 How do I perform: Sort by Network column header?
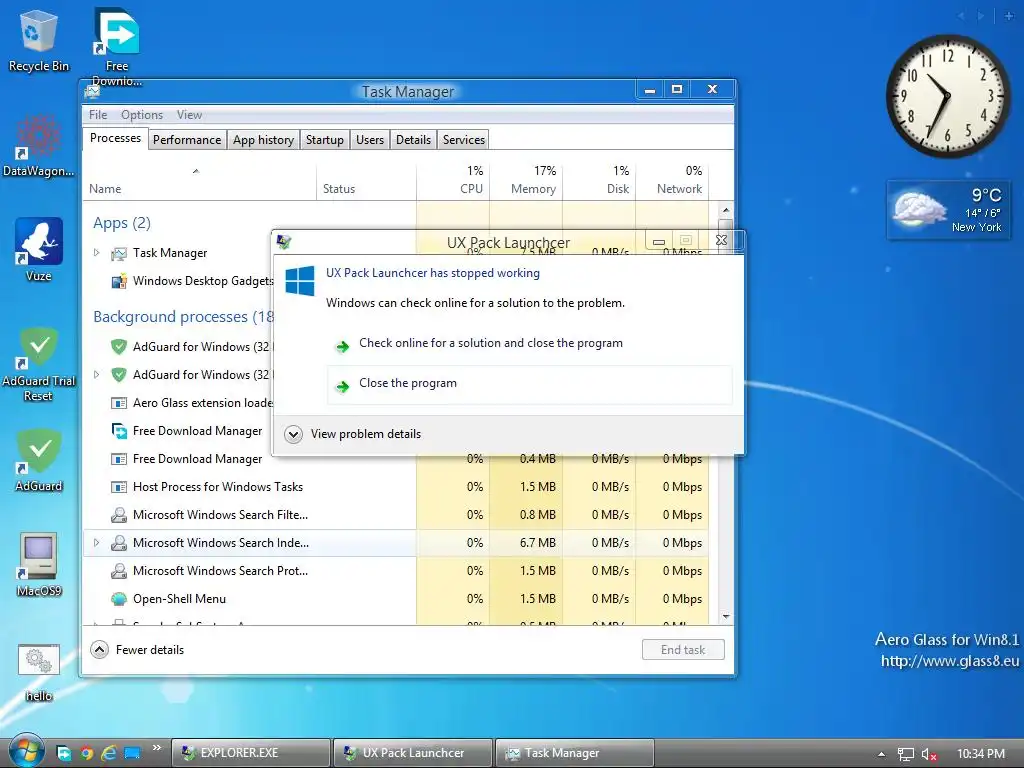(672, 181)
